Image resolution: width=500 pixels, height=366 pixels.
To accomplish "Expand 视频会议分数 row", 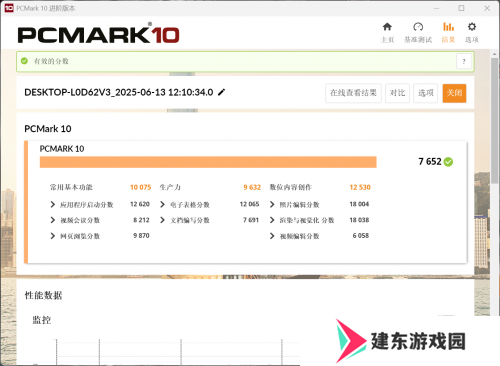I will coord(52,220).
